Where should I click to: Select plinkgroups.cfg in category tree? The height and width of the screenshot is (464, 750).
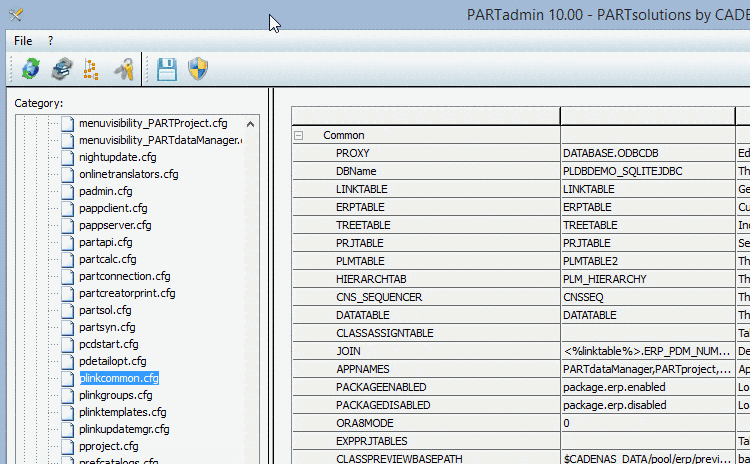116,396
